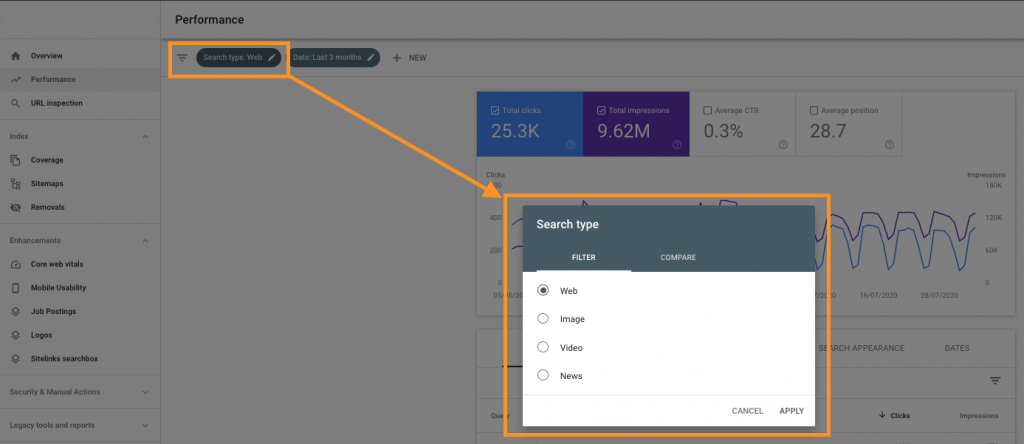Open help icon on Average position card
This screenshot has width=1024, height=444.
889,145
